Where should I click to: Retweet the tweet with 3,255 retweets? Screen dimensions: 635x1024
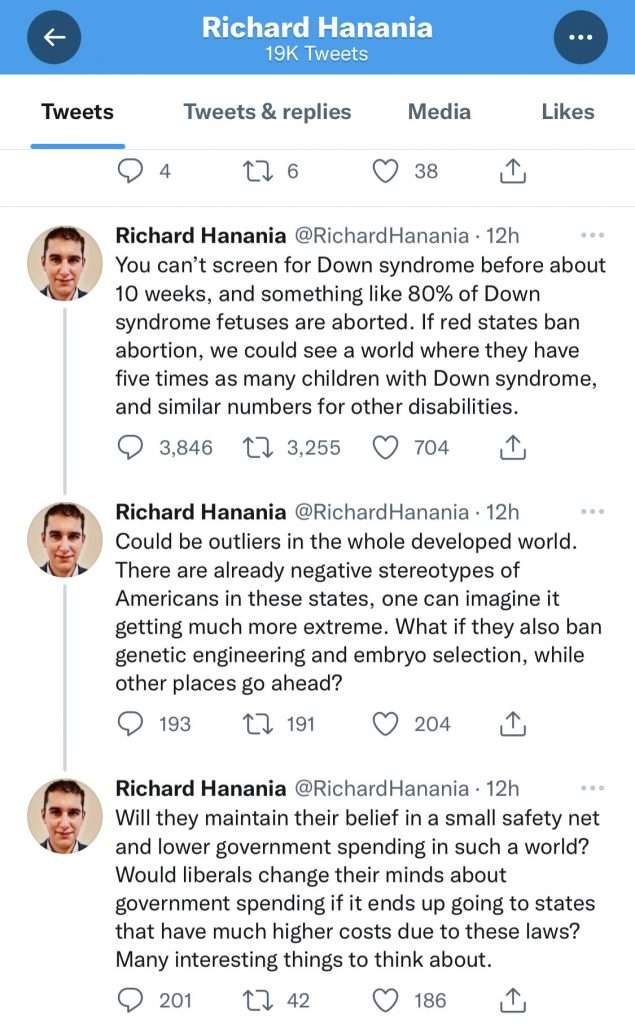(257, 447)
